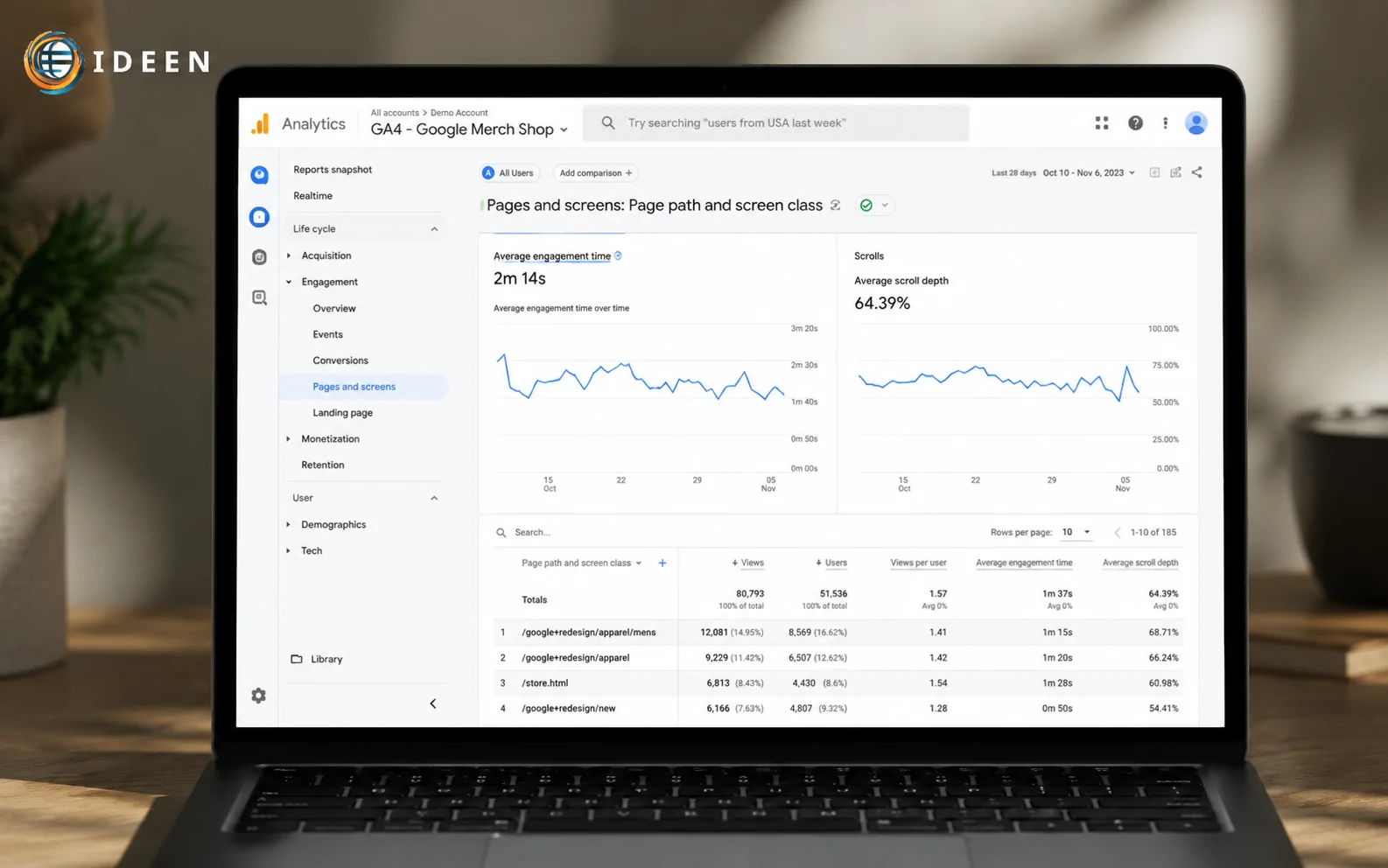Expand the Monetization menu
1388x868 pixels.
click(x=288, y=438)
